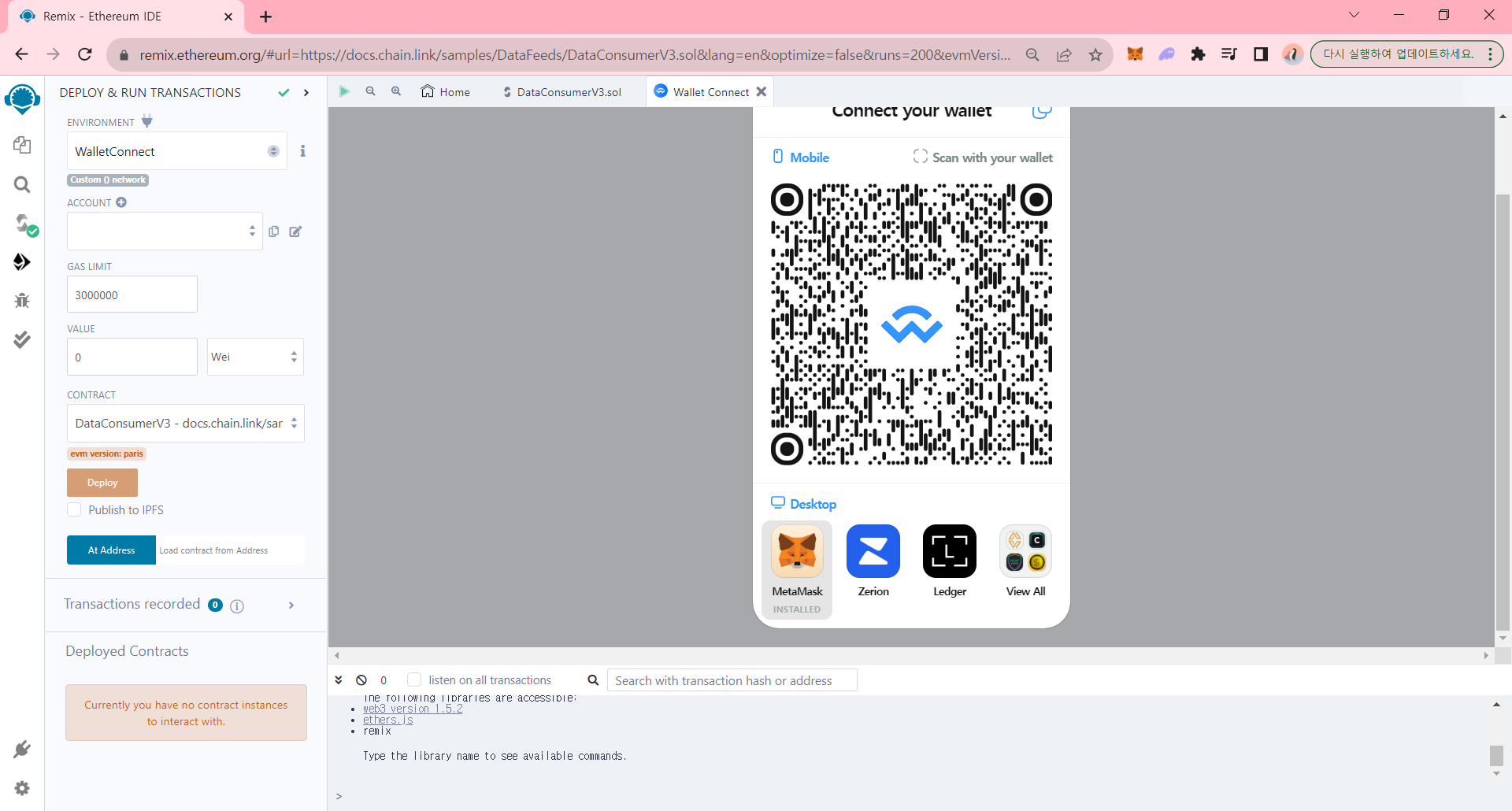The height and width of the screenshot is (811, 1512).
Task: Open the View All wallets icon
Action: click(1026, 551)
